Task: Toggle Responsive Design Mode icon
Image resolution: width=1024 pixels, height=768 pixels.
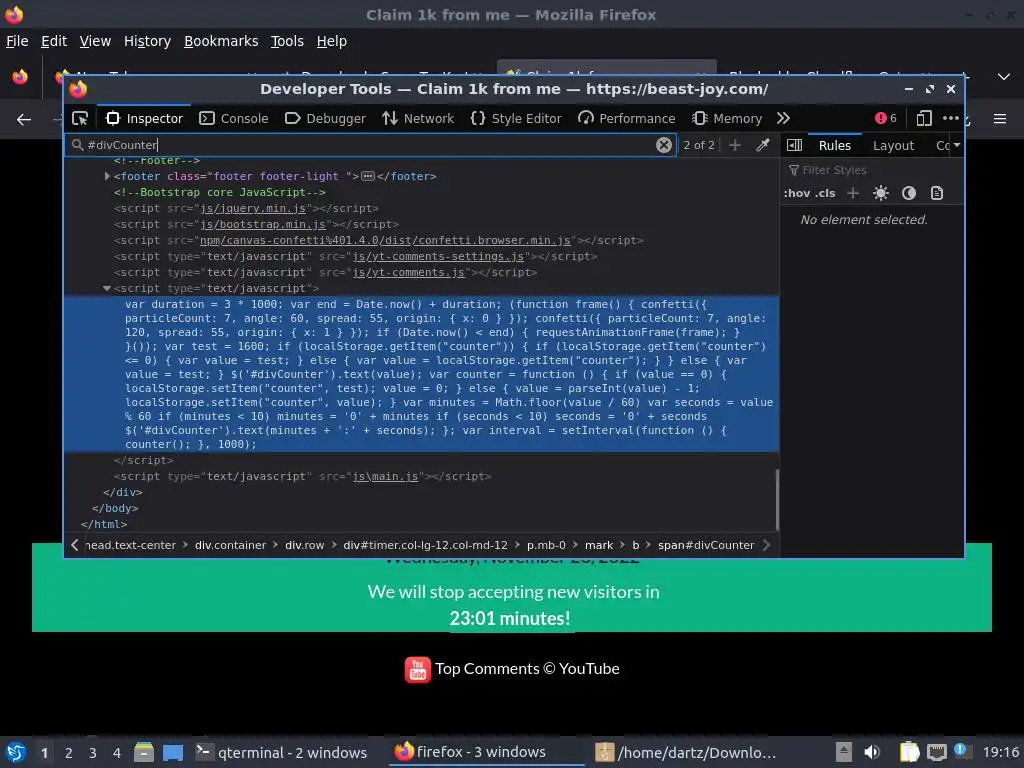Action: [923, 118]
